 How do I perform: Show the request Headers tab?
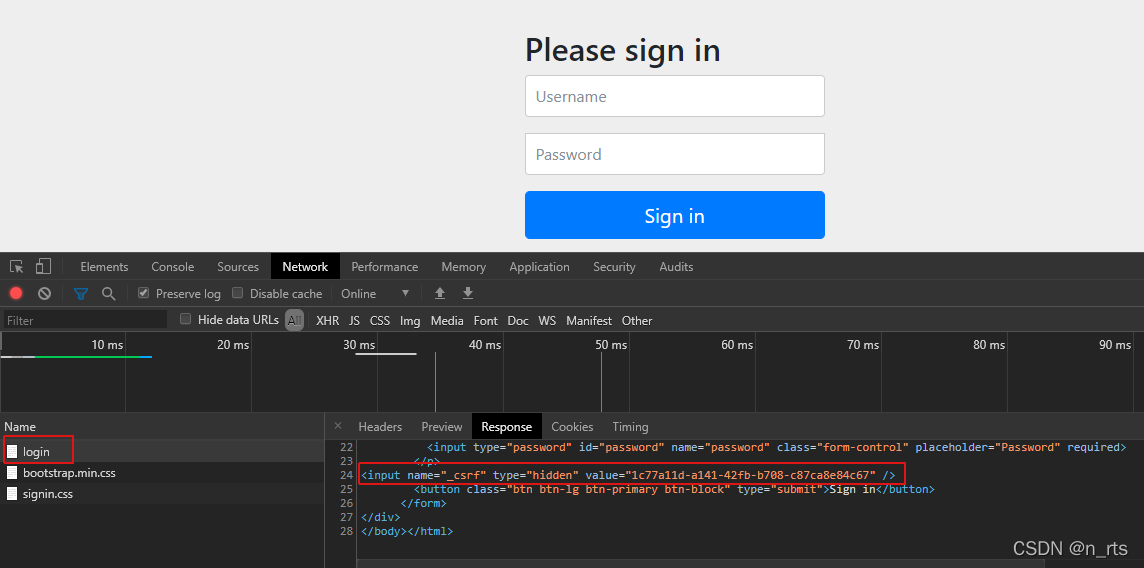point(380,427)
